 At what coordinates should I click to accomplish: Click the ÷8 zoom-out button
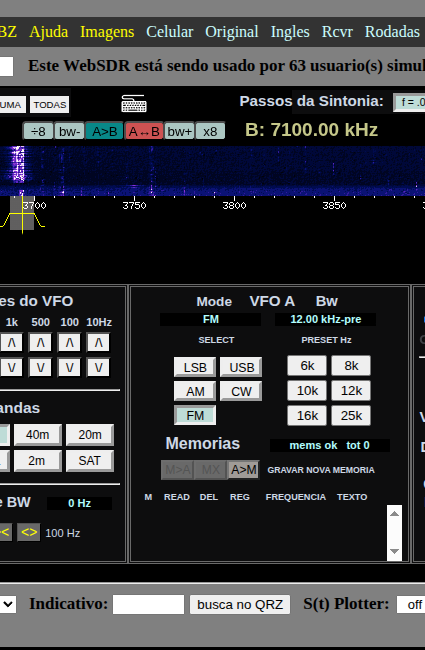coord(38,131)
